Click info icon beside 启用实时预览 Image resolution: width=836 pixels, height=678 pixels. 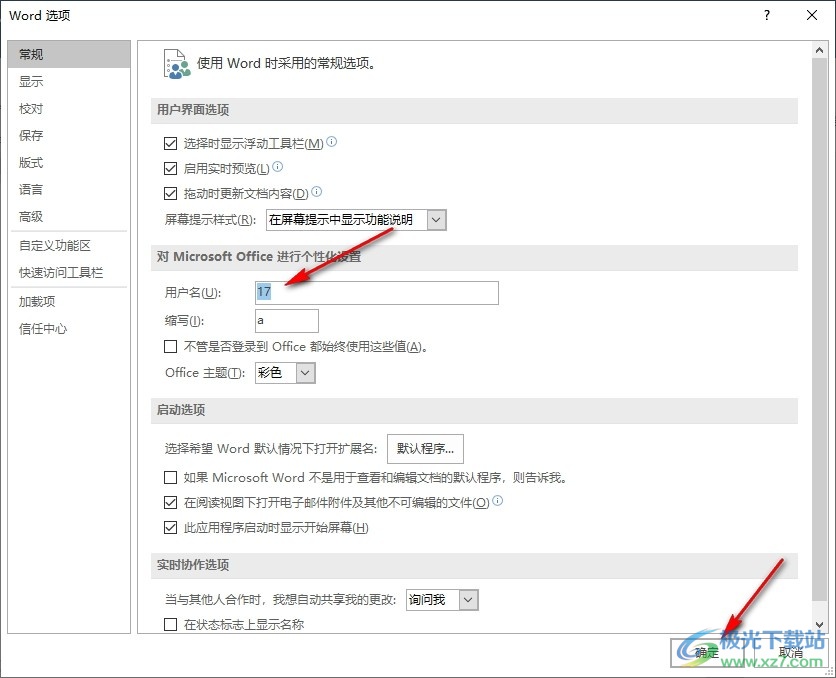(278, 167)
